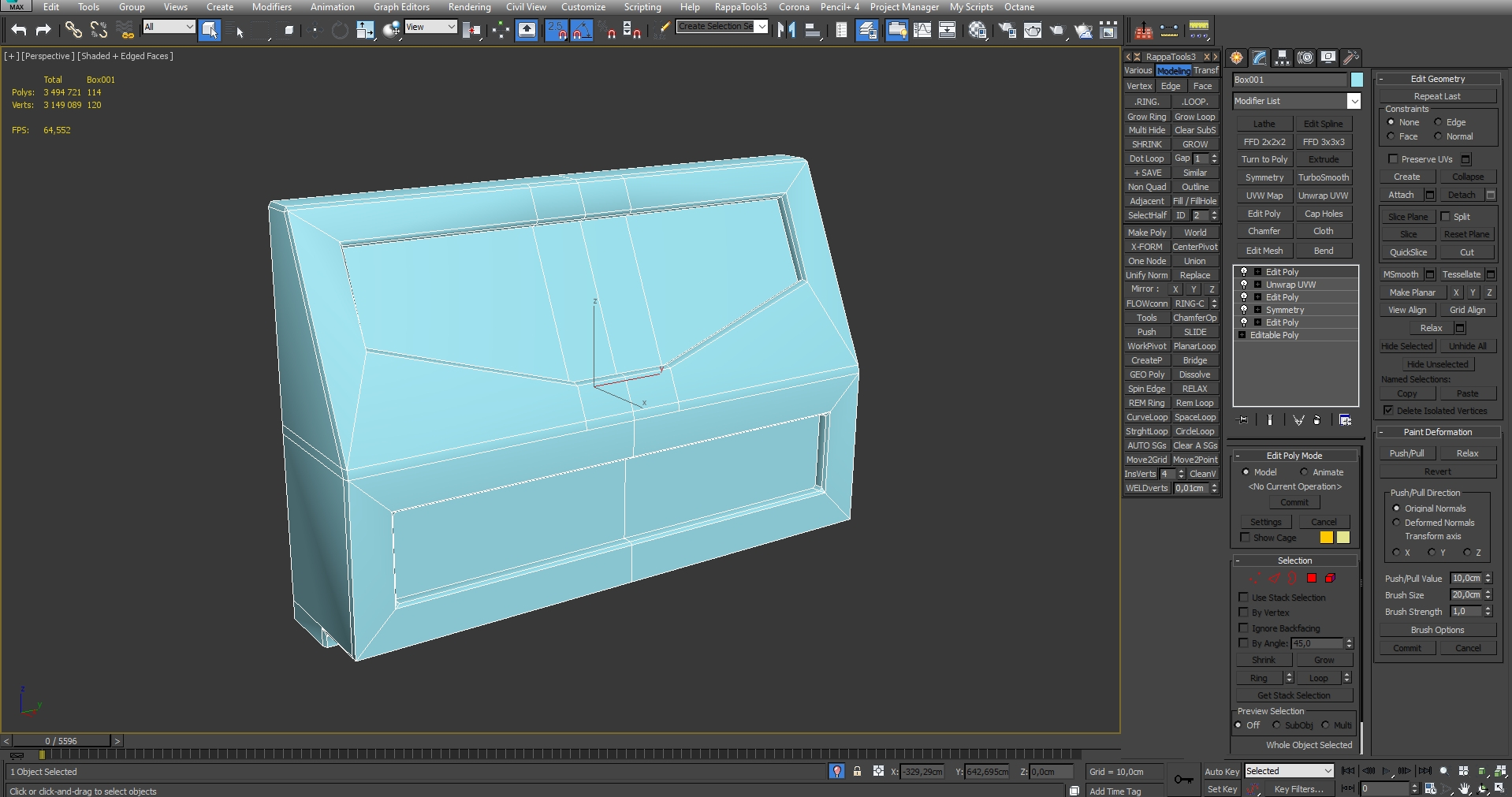Screen dimensions: 1512x797
Task: Select the Face constraint radio button
Action: click(x=1391, y=136)
